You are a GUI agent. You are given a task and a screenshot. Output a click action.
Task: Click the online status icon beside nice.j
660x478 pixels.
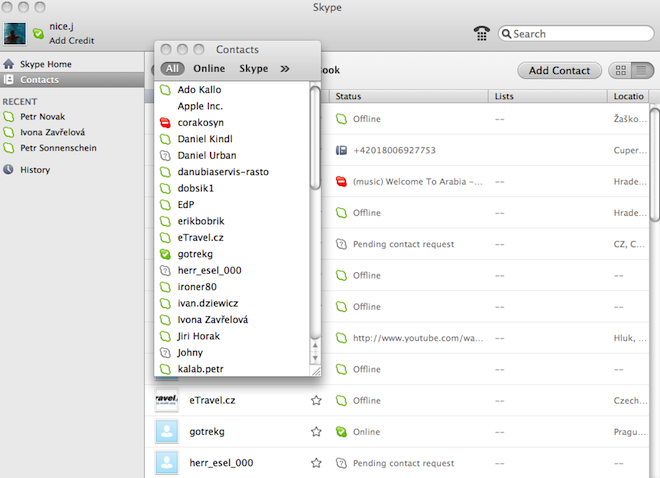click(x=38, y=33)
